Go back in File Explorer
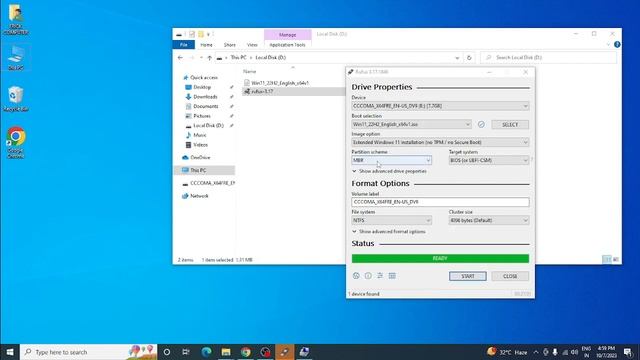This screenshot has height=360, width=640. click(180, 58)
